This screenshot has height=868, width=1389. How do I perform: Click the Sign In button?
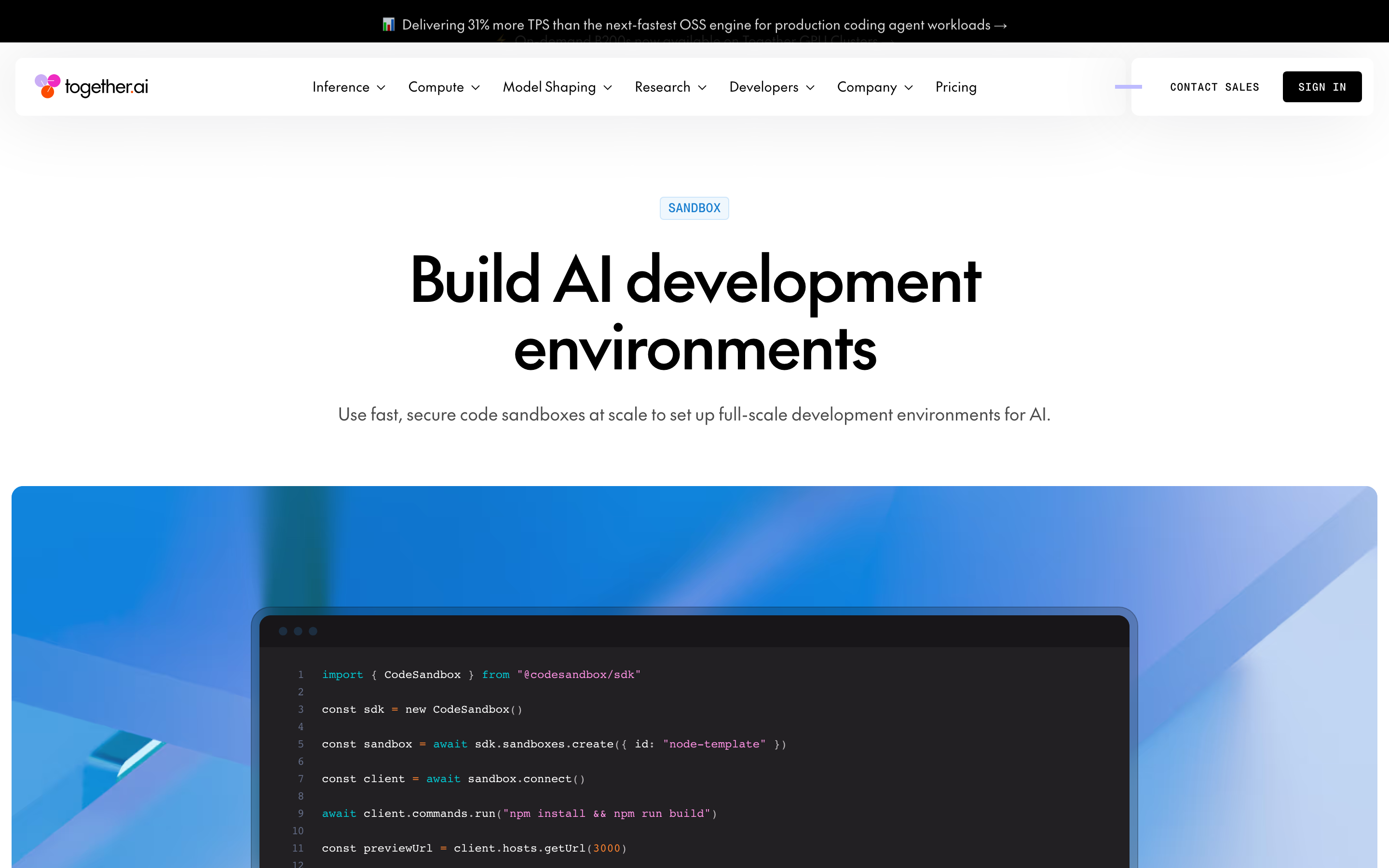1322,87
